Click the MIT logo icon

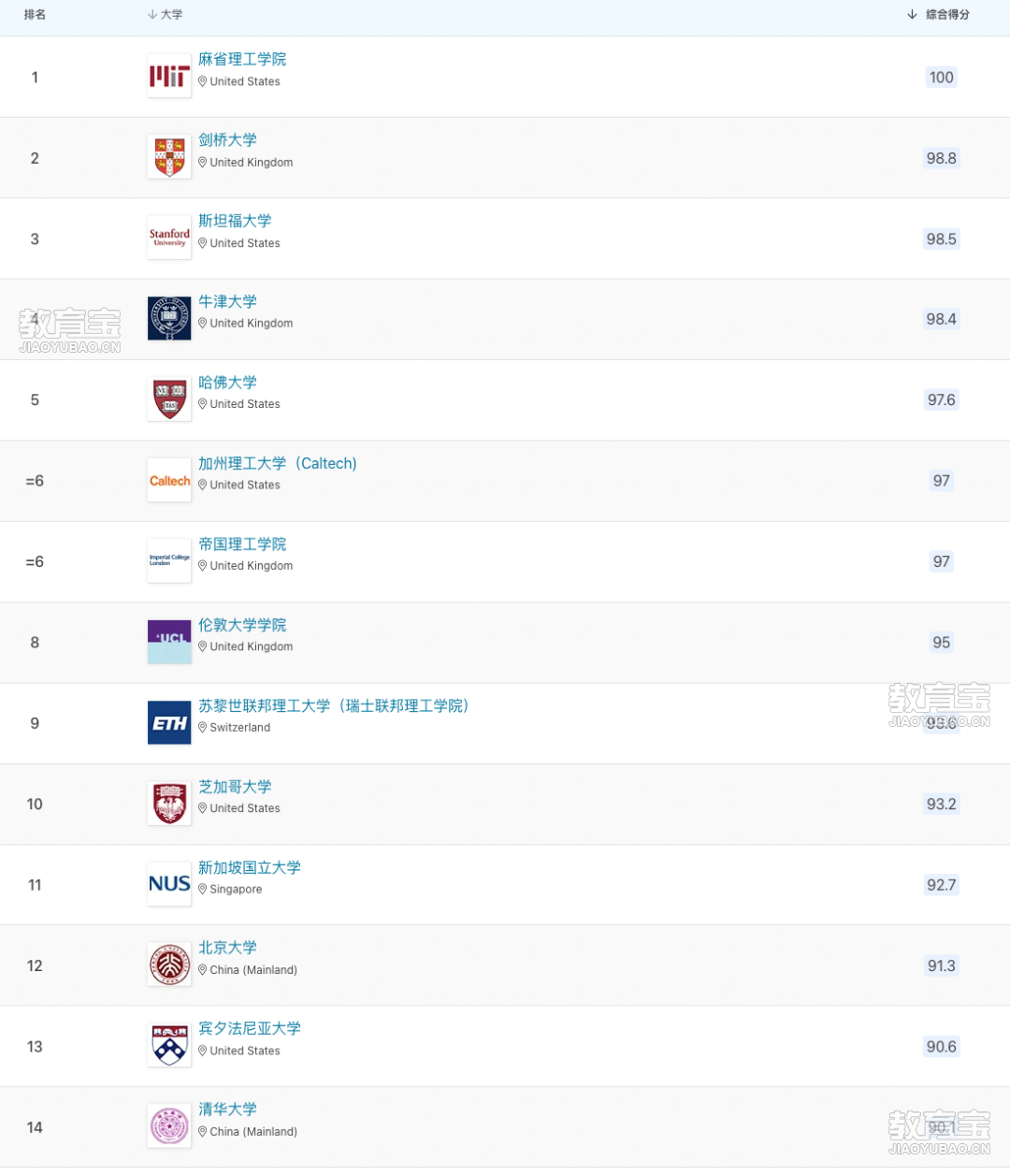click(x=169, y=77)
